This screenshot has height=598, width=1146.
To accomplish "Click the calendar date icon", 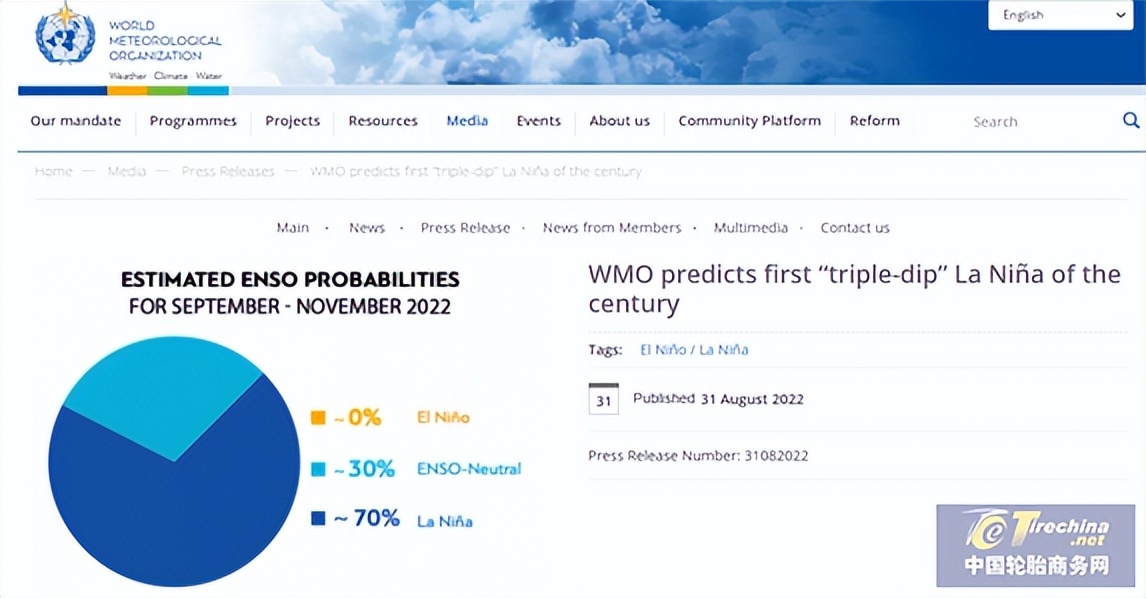I will (x=603, y=399).
